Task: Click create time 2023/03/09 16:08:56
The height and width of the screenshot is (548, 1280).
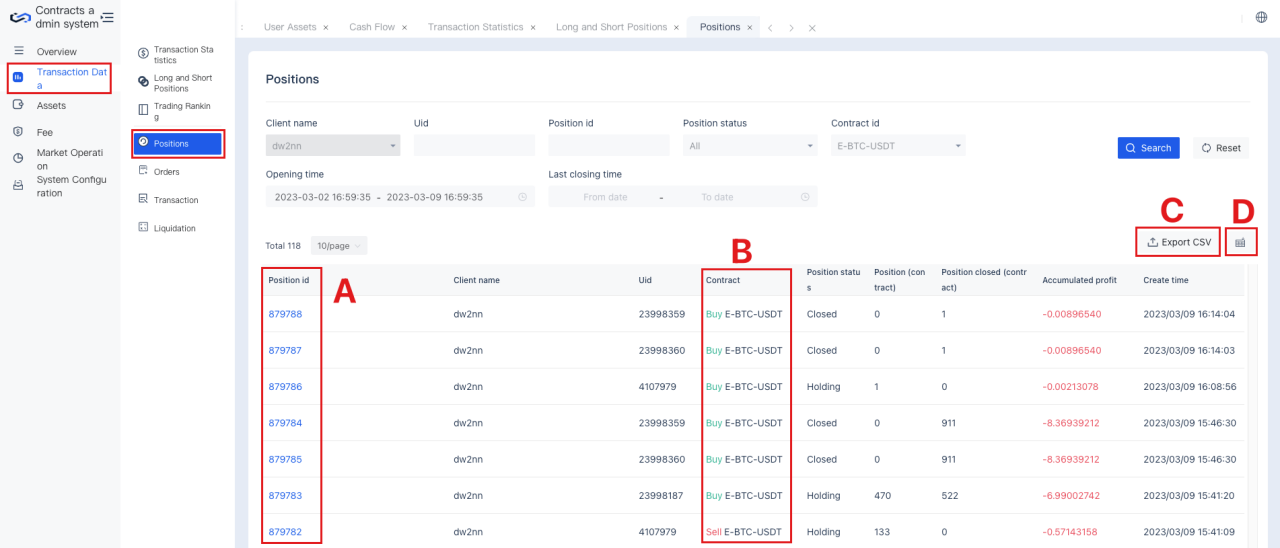Action: [1189, 386]
